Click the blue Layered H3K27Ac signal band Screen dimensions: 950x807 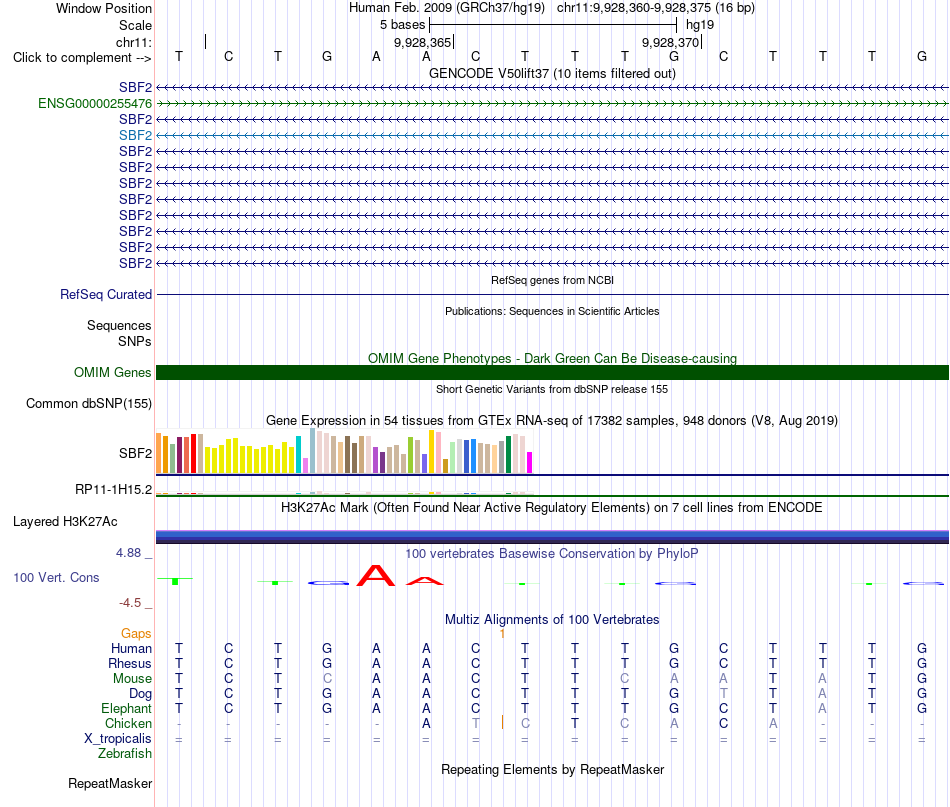552,536
